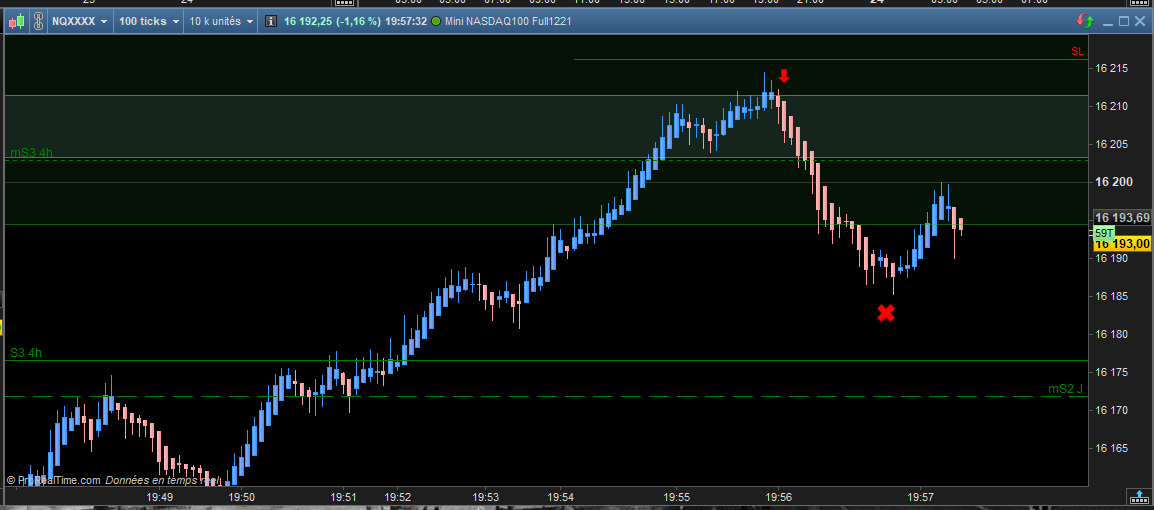Maximize the NQXXXX chart window
1154x510 pixels.
pyautogui.click(x=1124, y=21)
